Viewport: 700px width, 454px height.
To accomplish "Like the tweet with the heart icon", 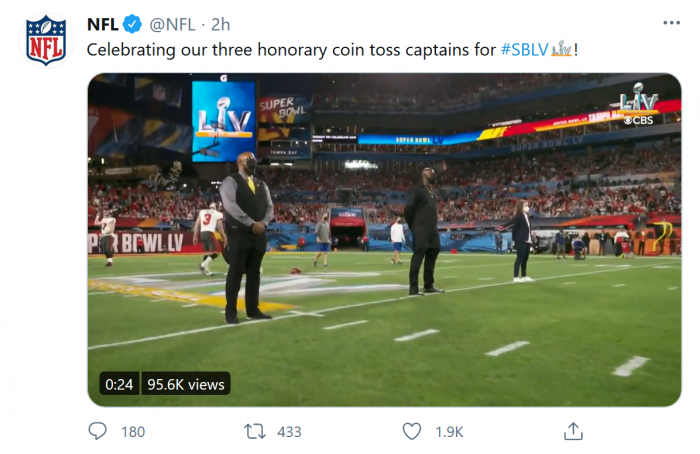I will pos(412,431).
